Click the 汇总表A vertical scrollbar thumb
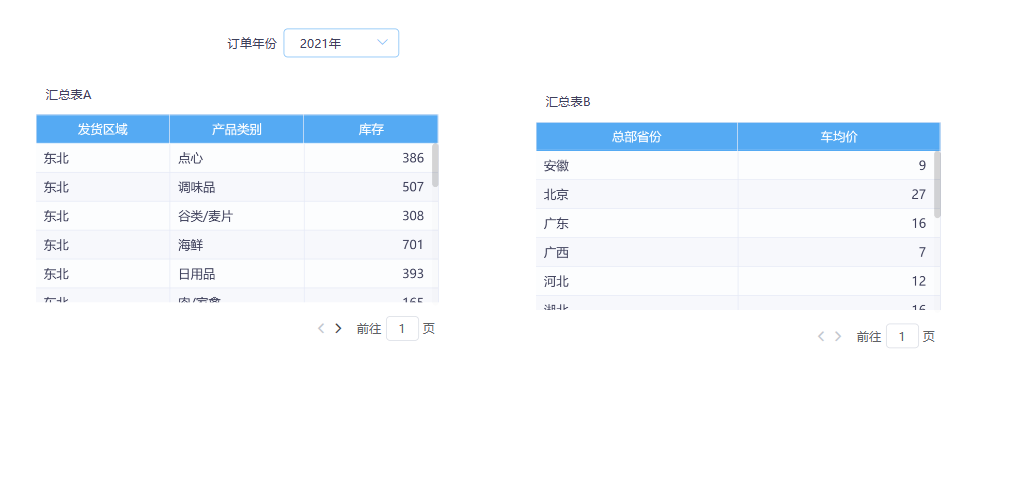Viewport: 1032px width, 477px height. pos(435,165)
